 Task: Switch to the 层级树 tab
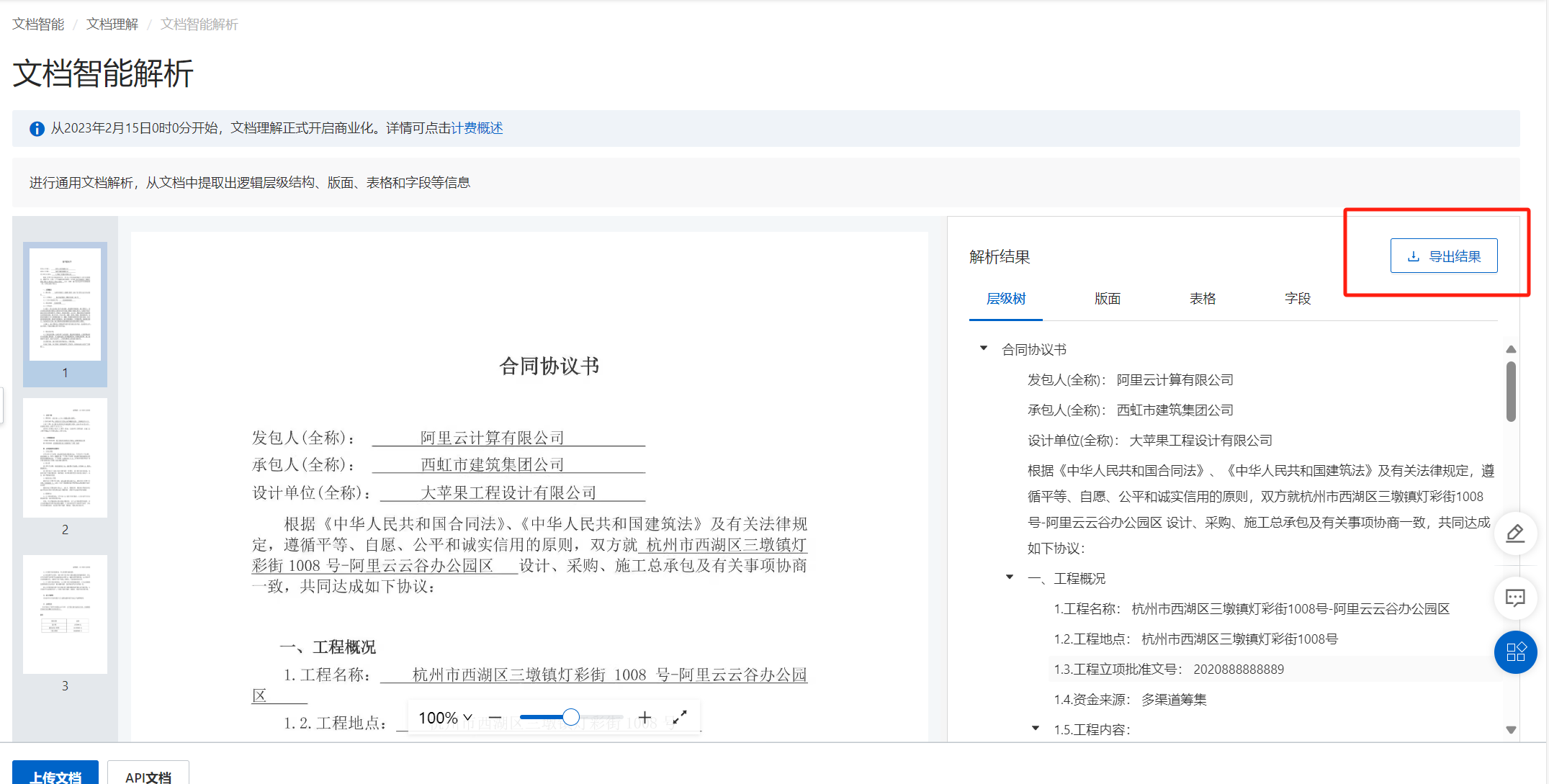[1006, 299]
